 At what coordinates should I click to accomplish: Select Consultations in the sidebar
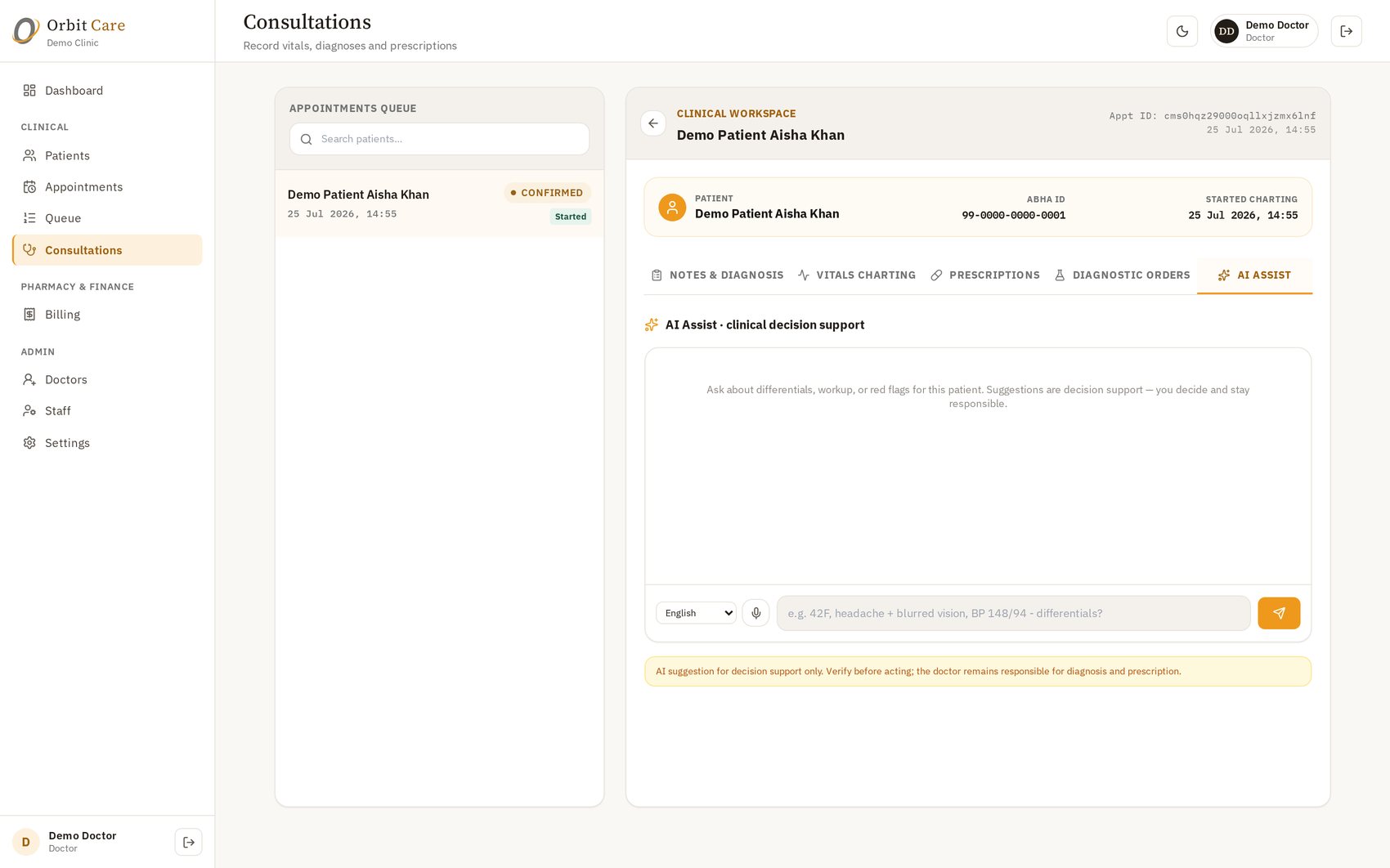click(x=107, y=250)
